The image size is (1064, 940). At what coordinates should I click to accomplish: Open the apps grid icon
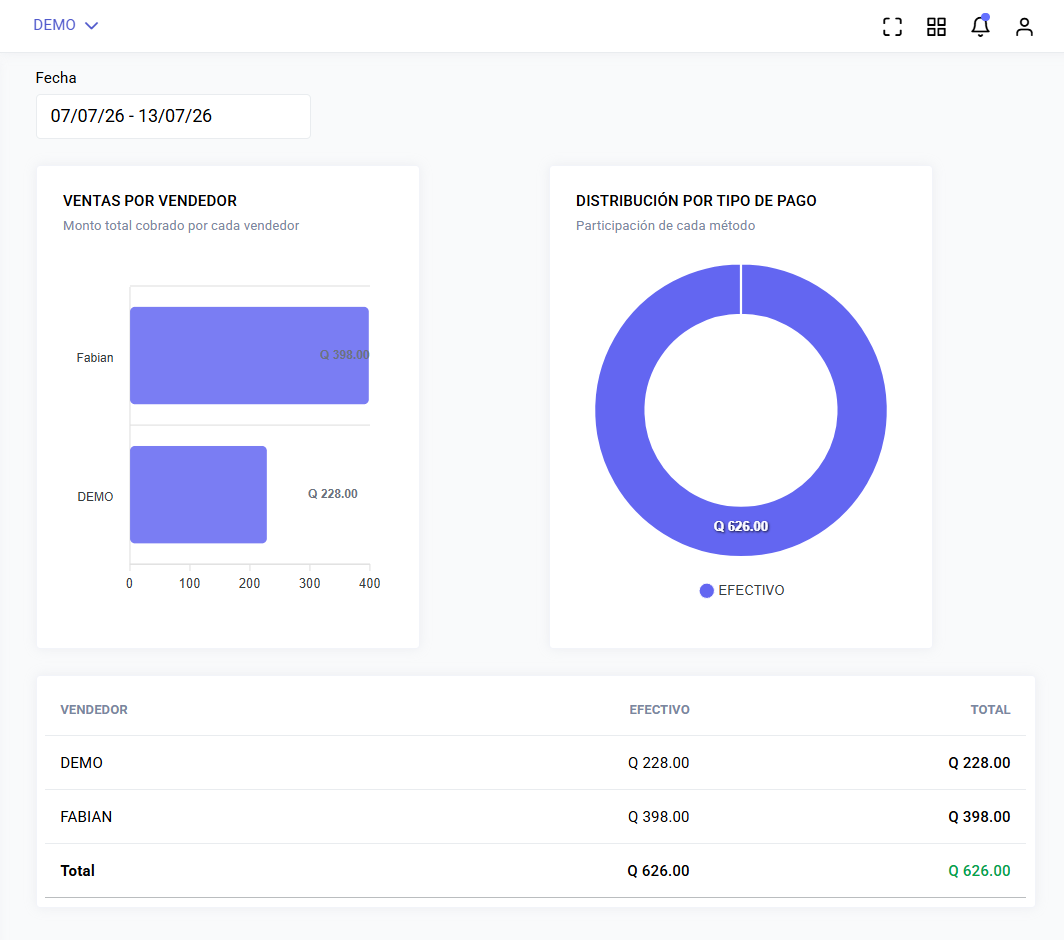(936, 26)
